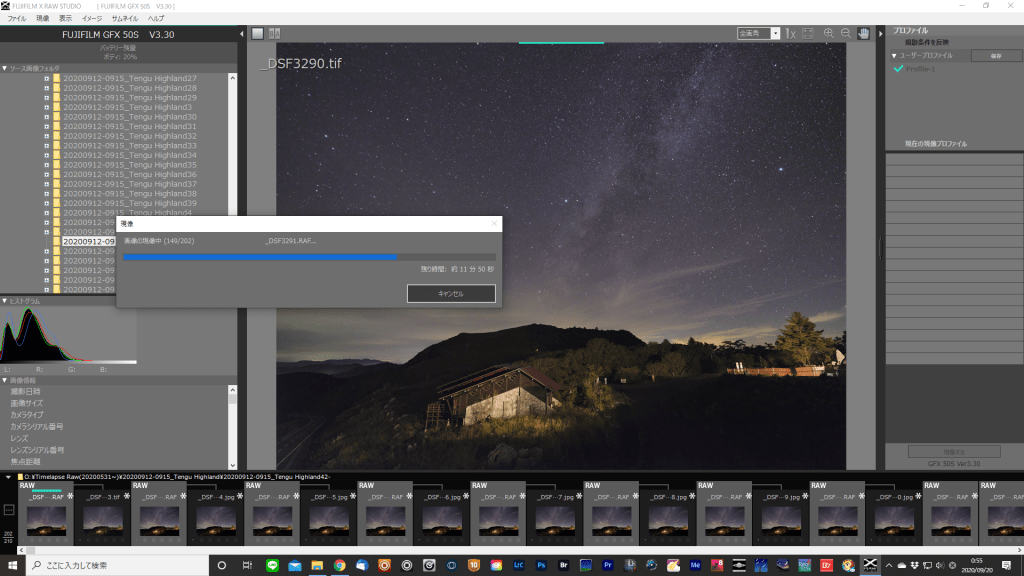Collapse the left panel with arrow

242,34
